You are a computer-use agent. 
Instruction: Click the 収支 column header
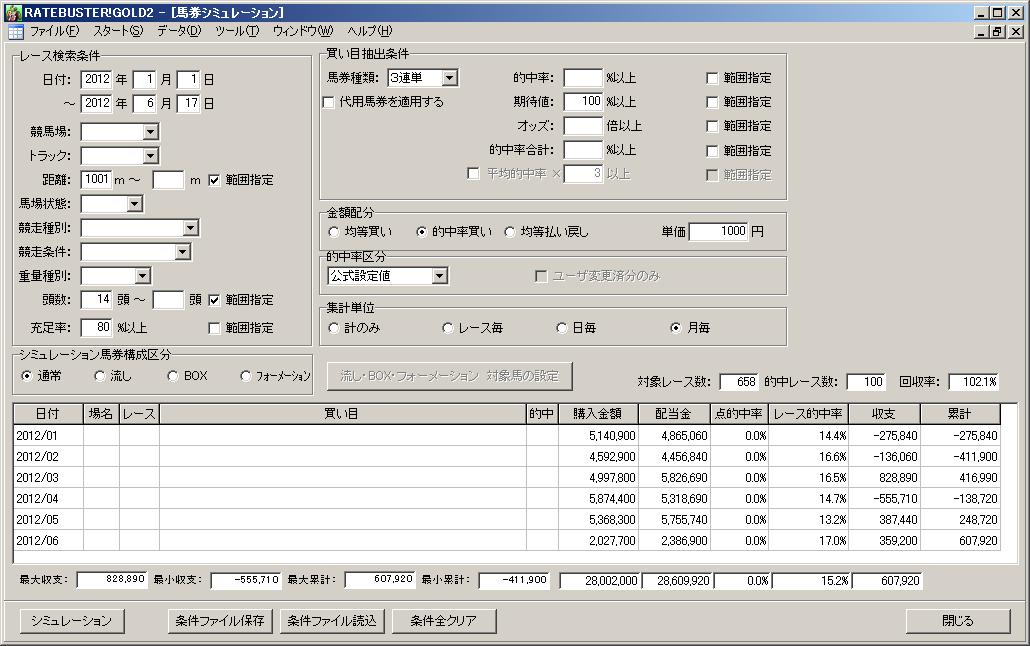884,414
